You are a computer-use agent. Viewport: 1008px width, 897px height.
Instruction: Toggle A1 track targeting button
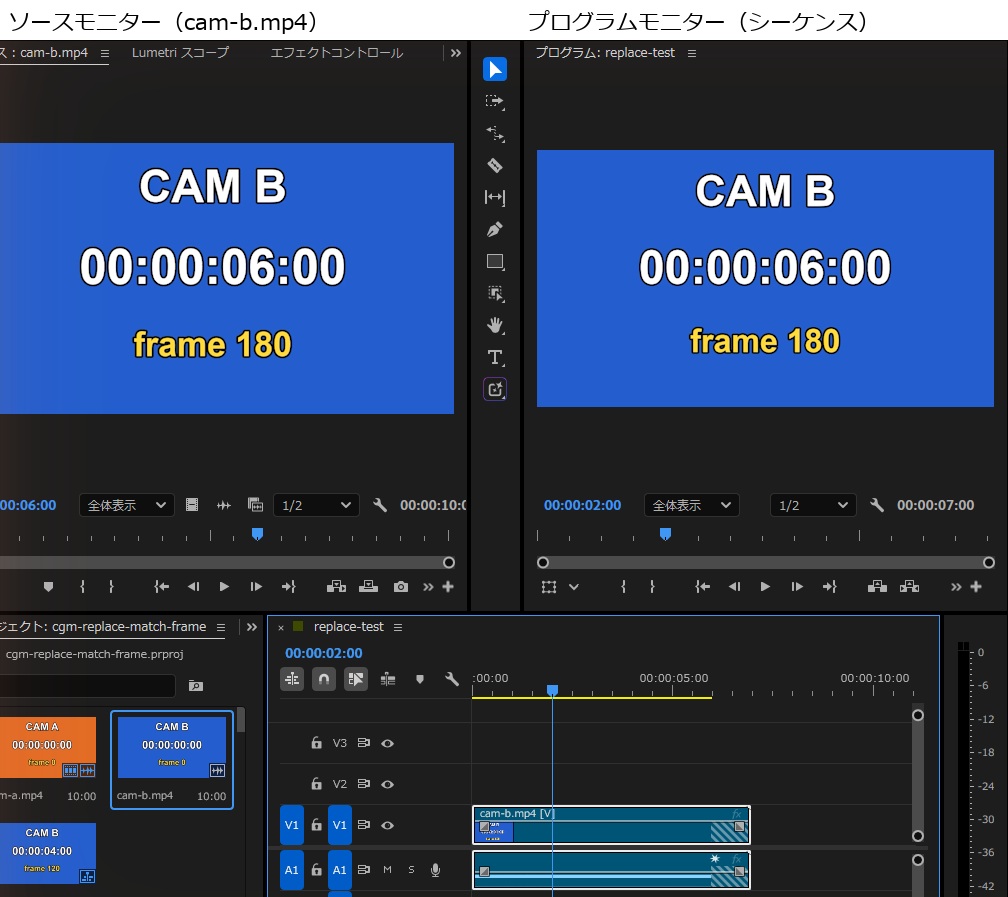tap(339, 870)
